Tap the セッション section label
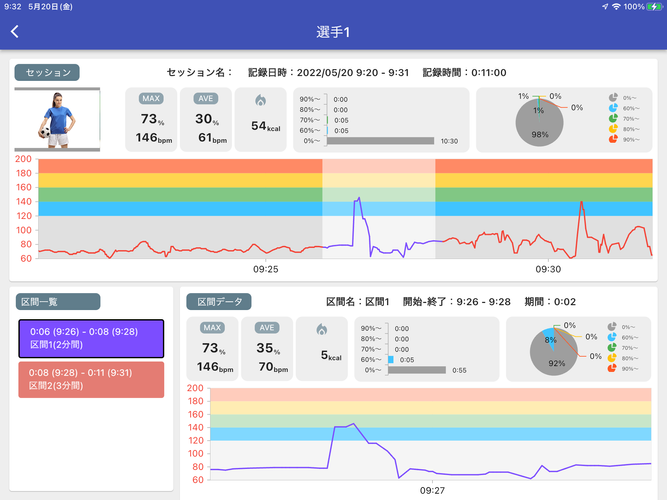Image resolution: width=667 pixels, height=500 pixels. click(47, 73)
